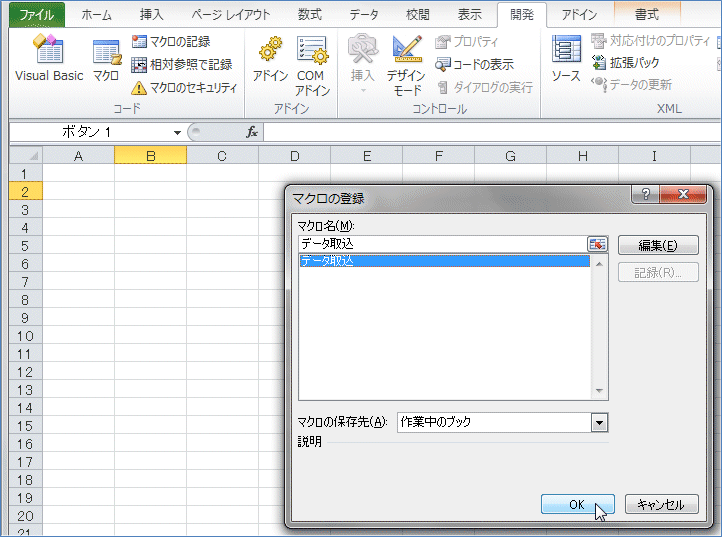Switch to the 数式 tab

[309, 15]
